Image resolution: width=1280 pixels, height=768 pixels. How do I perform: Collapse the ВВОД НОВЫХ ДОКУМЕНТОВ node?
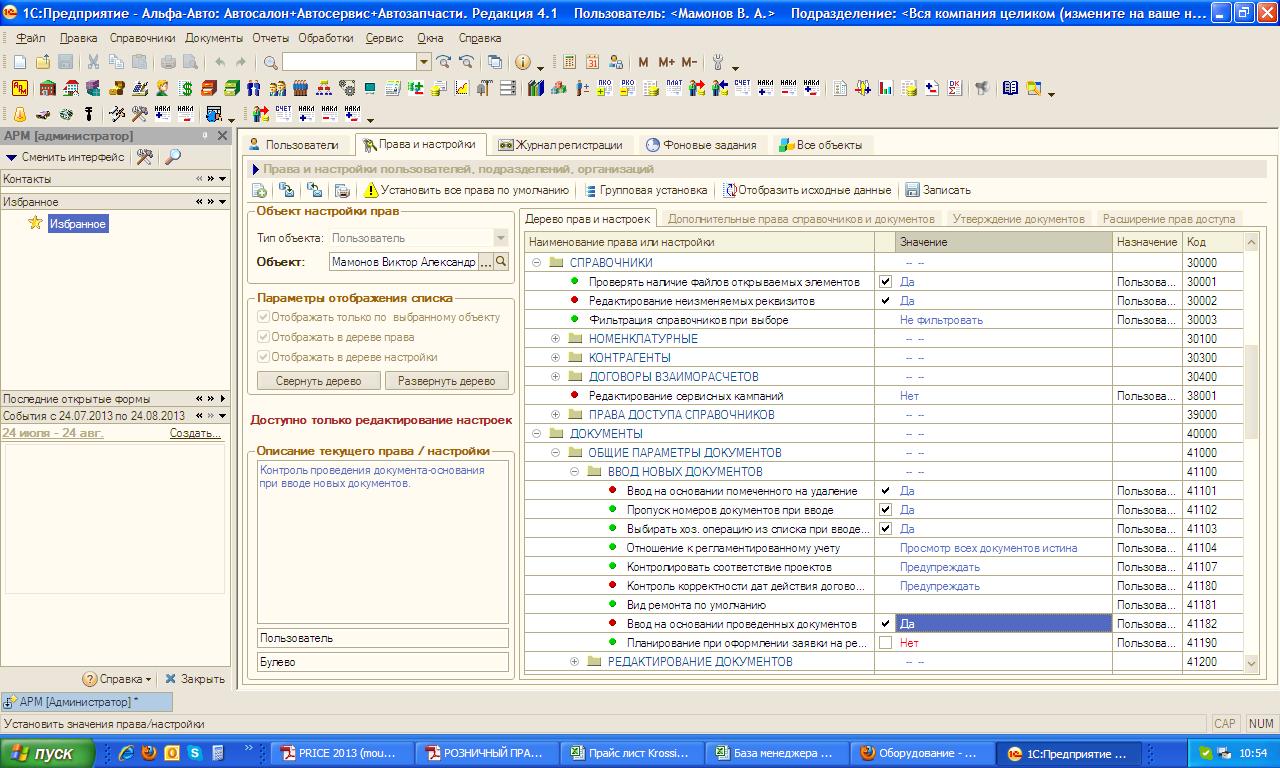click(575, 472)
